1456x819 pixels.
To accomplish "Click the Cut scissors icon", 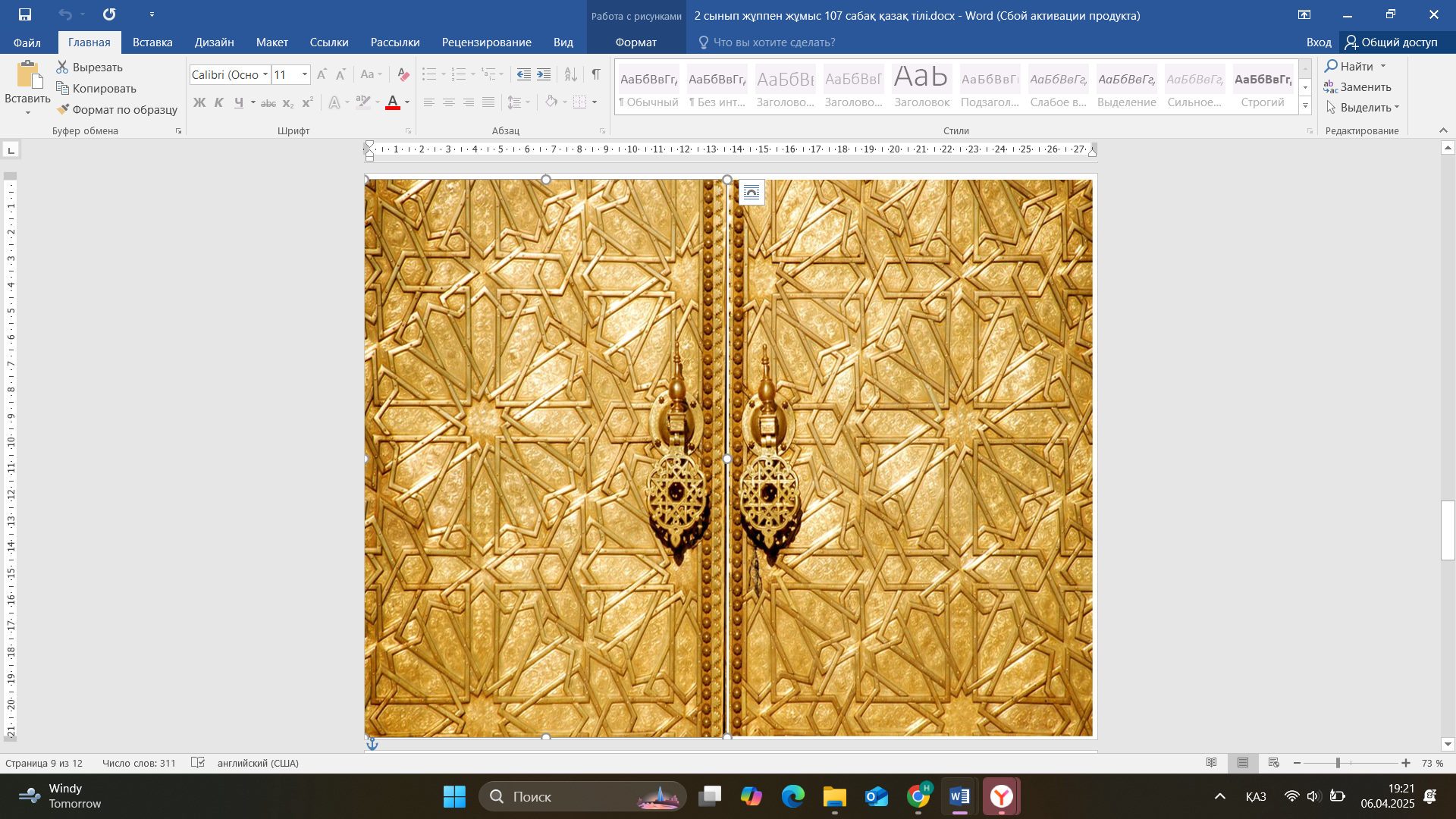I will tap(63, 67).
